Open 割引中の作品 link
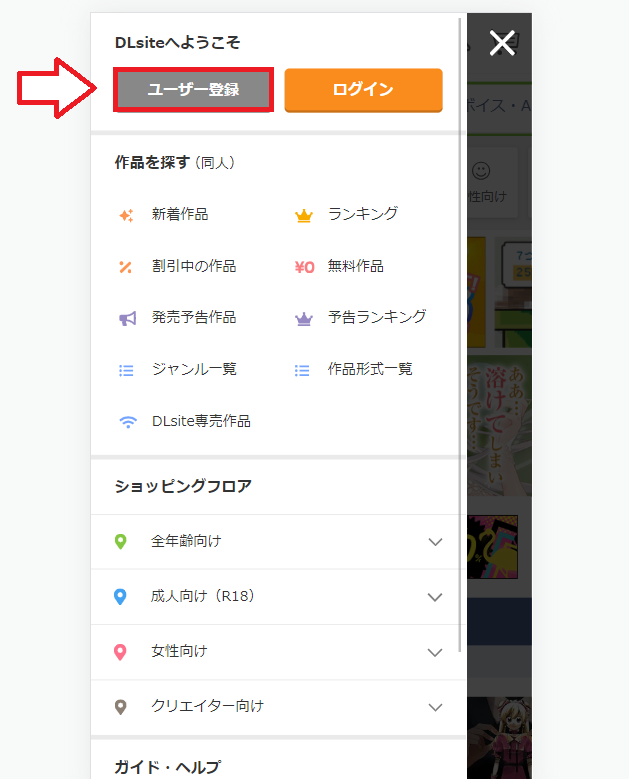Screen dimensions: 629x779 194,266
